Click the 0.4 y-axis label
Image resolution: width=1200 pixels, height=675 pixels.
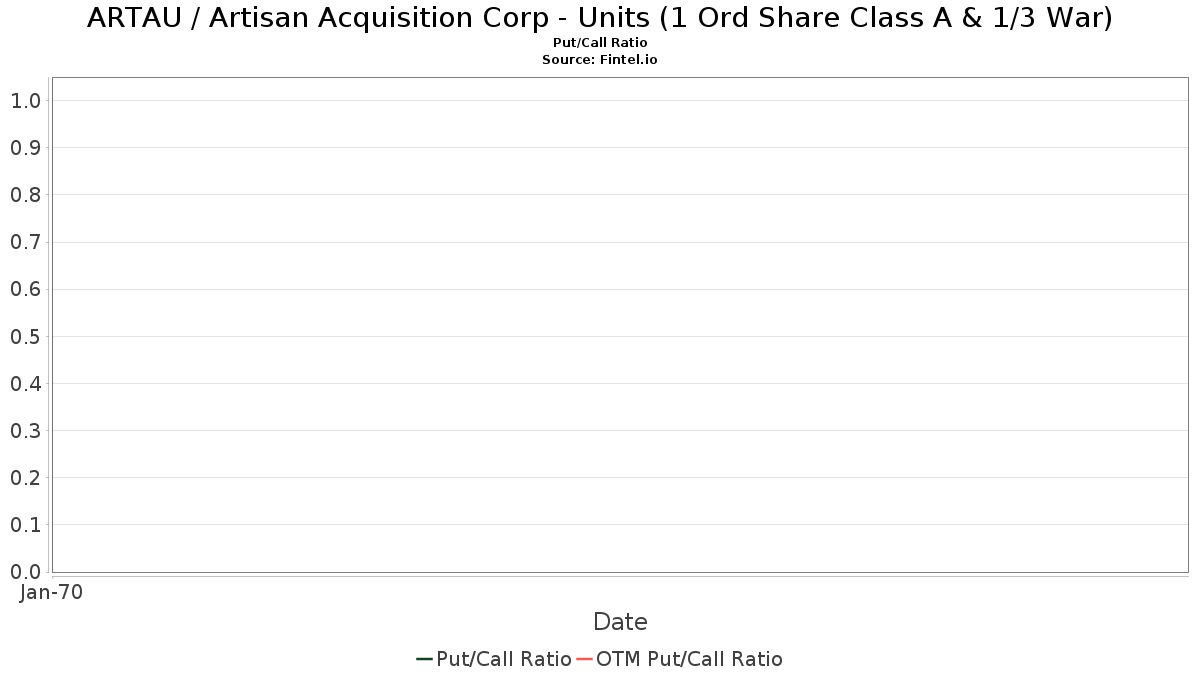(25, 384)
